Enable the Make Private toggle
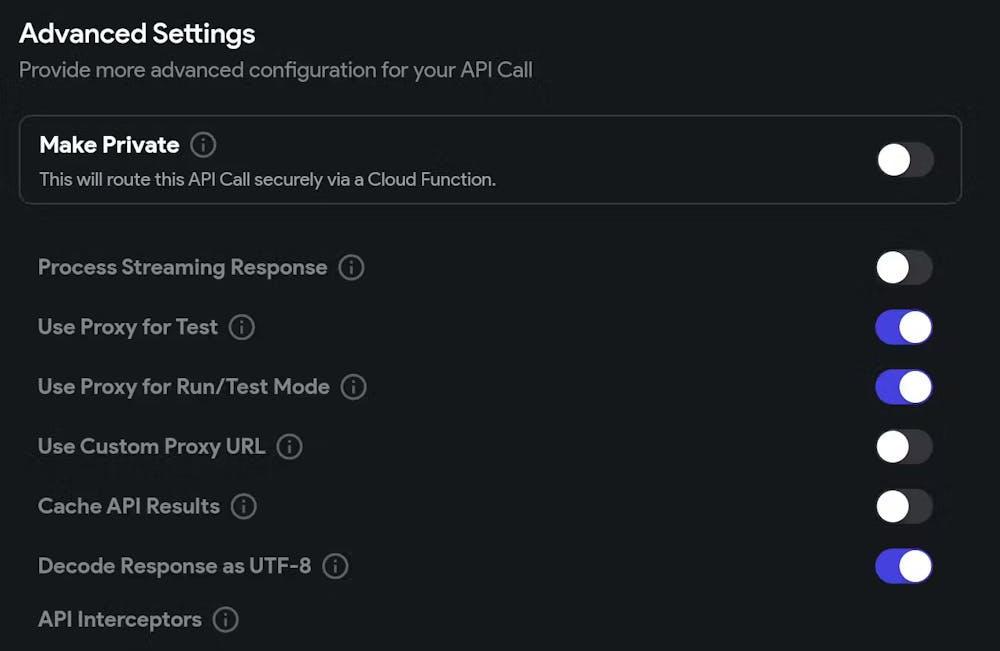1000x651 pixels. 905,160
